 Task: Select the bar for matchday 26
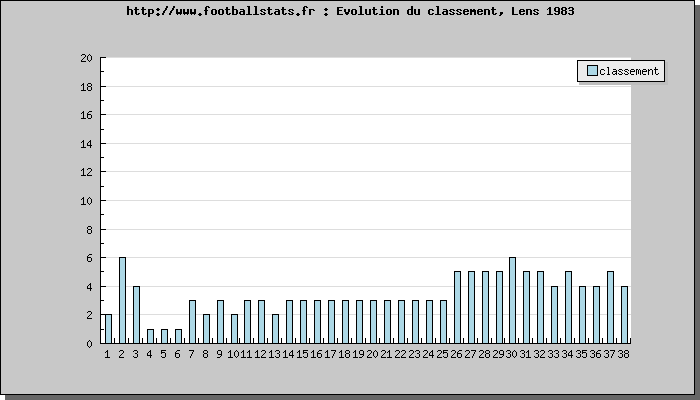(x=457, y=307)
